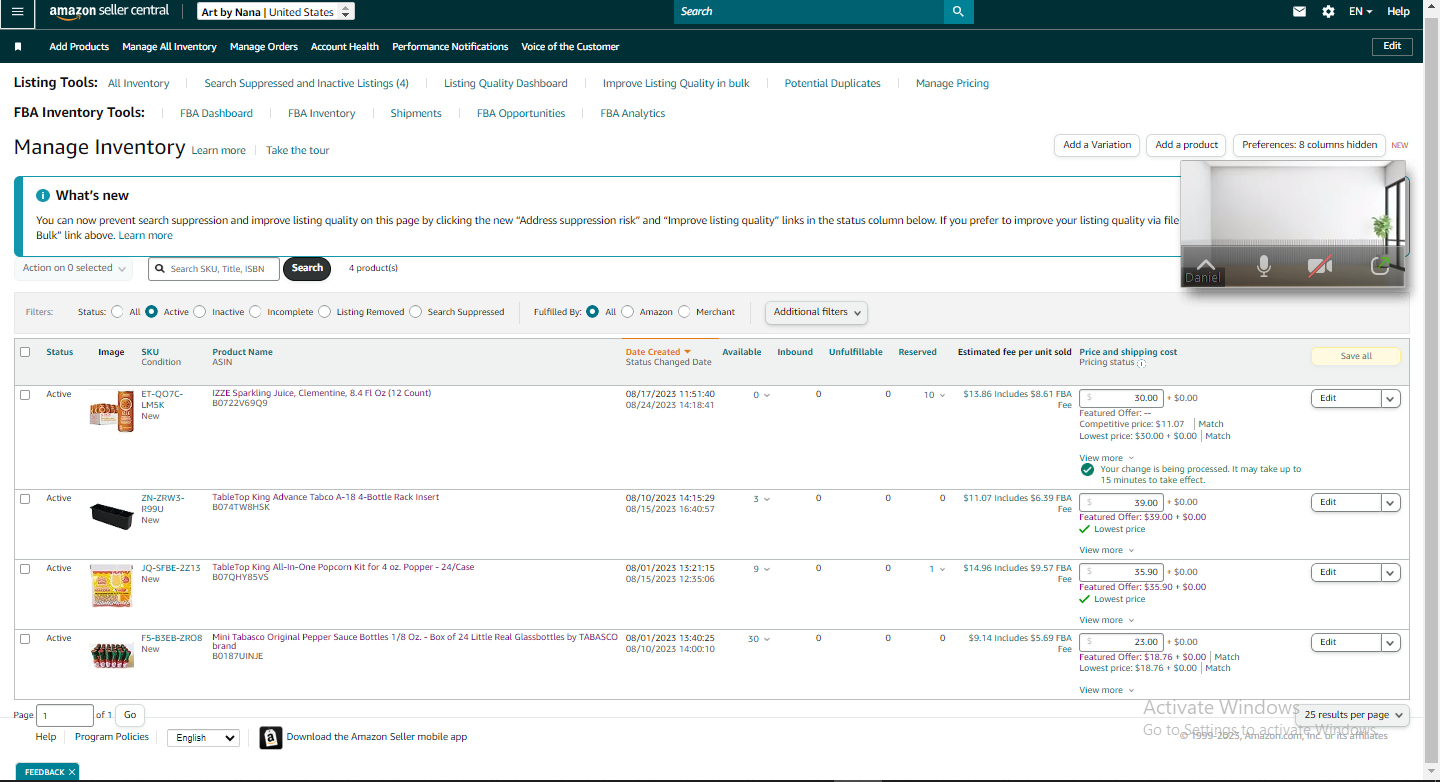This screenshot has width=1440, height=782.
Task: Check the box for SKU ET-QO7C-LM5K
Action: (25, 395)
